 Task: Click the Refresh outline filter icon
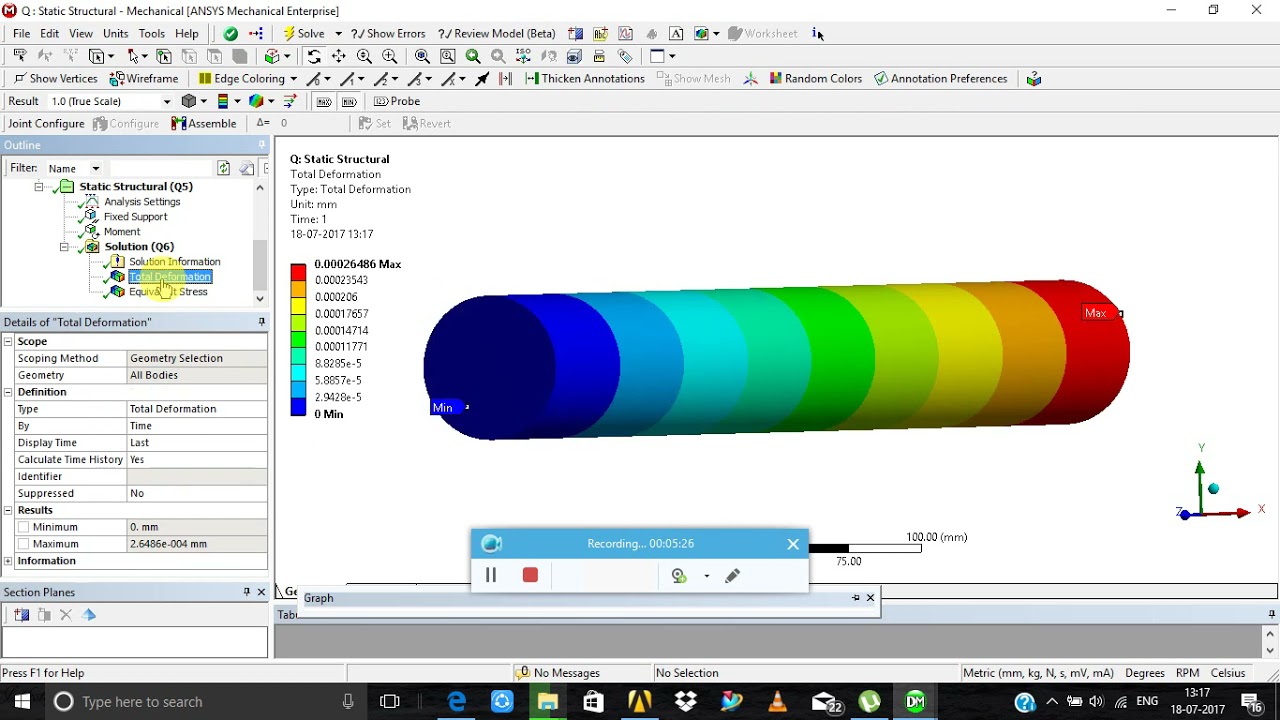tap(223, 168)
